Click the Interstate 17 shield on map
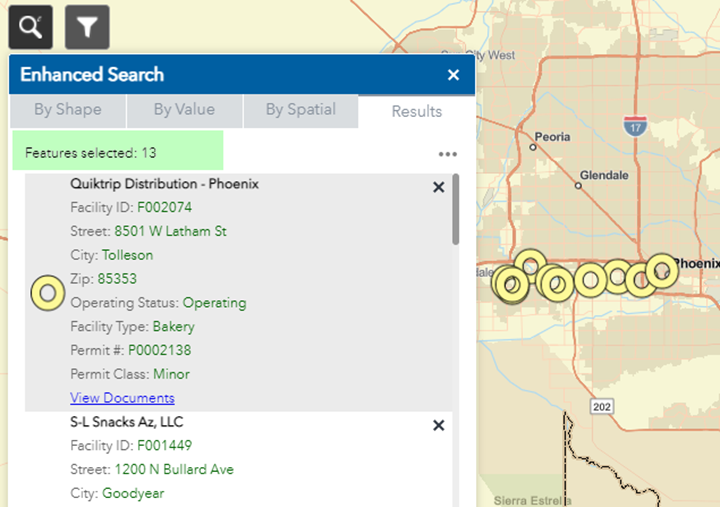This screenshot has height=507, width=720. pos(635,126)
